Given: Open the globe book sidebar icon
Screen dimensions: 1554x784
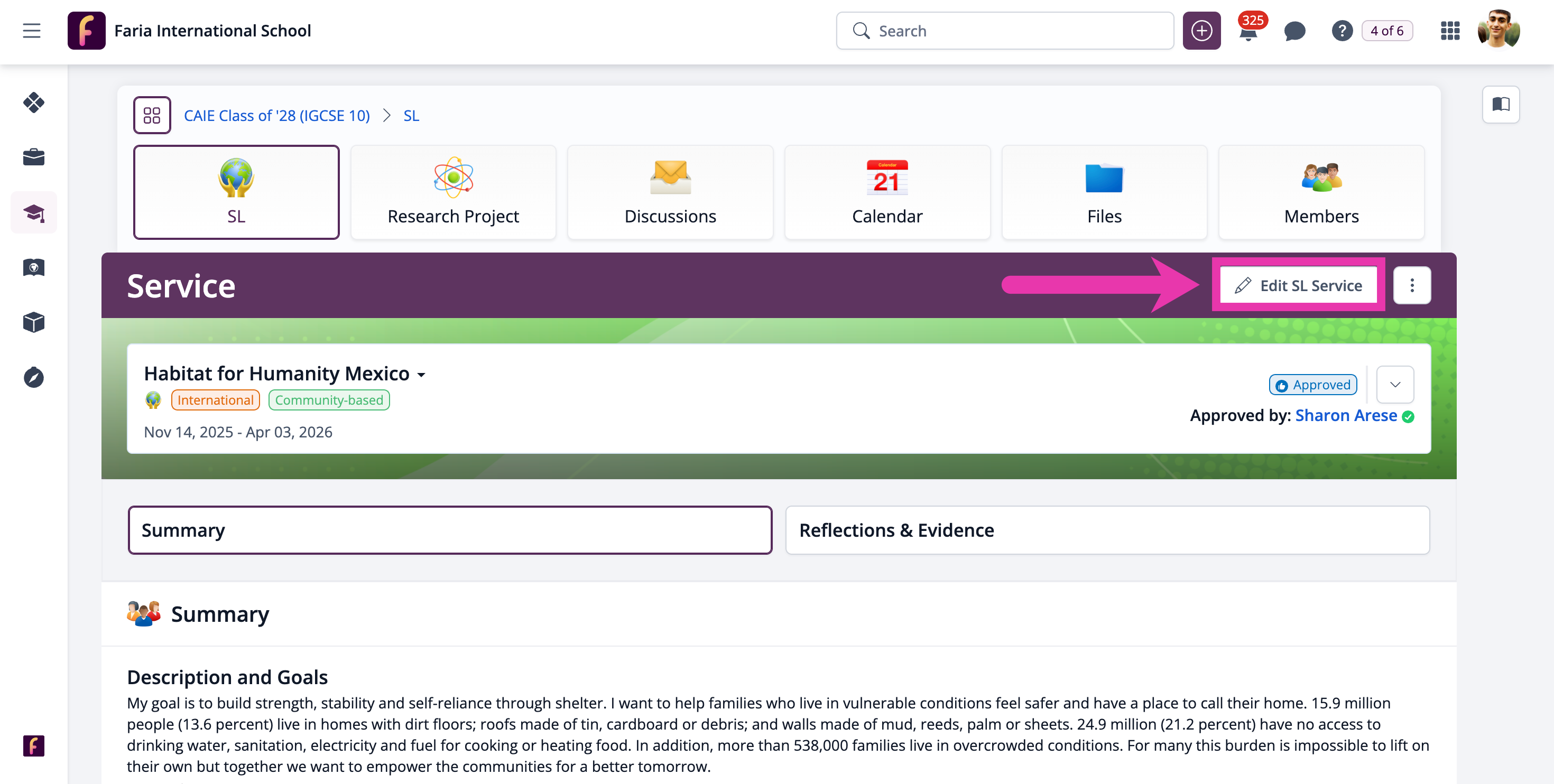Looking at the screenshot, I should pyautogui.click(x=34, y=267).
